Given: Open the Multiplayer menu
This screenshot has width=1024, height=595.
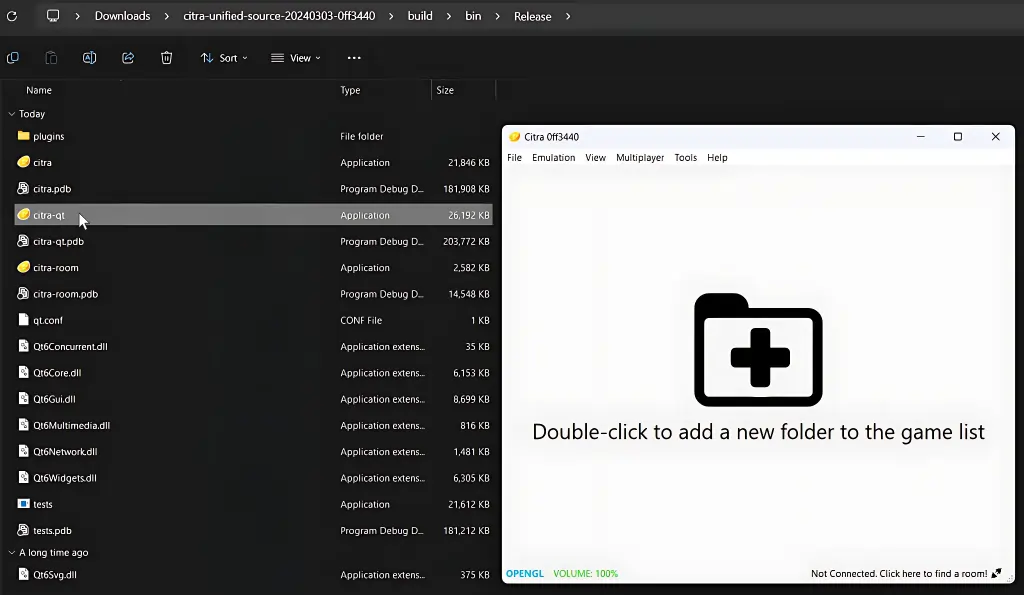Looking at the screenshot, I should coord(640,158).
